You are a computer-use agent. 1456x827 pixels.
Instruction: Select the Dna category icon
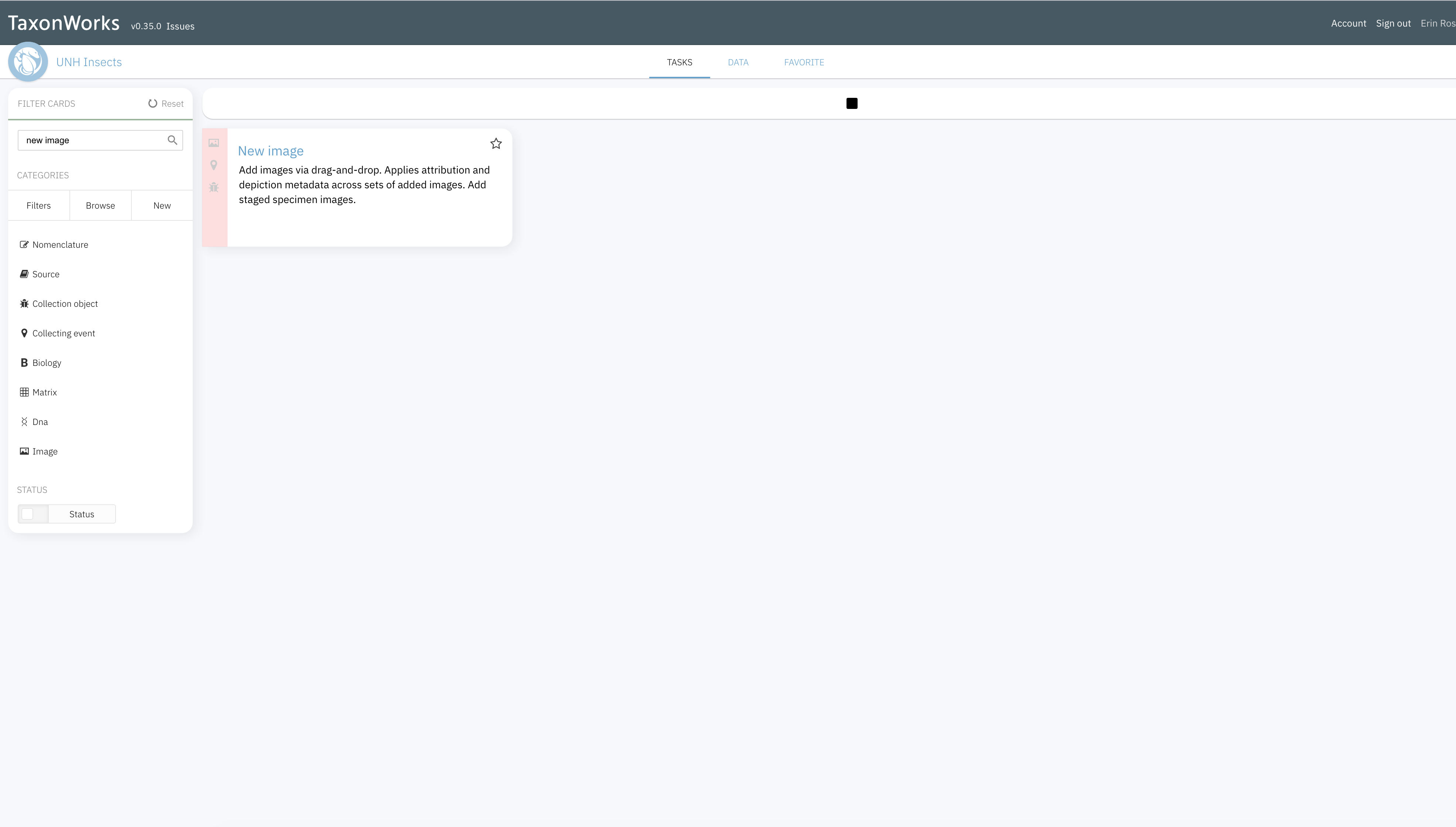pos(24,422)
